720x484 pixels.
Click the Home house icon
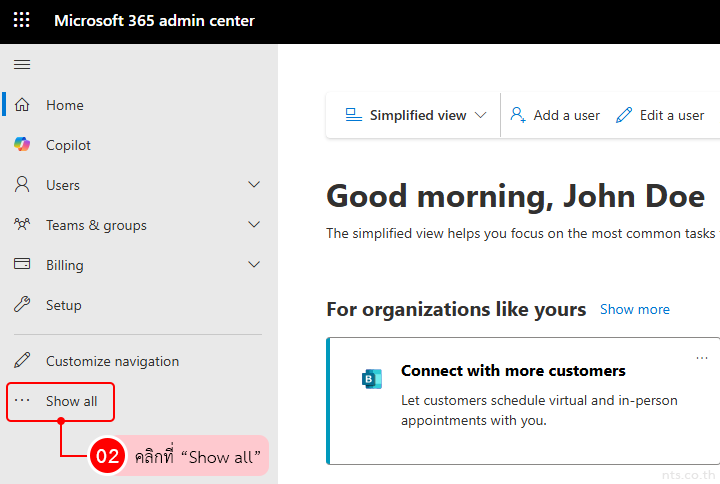click(x=22, y=105)
